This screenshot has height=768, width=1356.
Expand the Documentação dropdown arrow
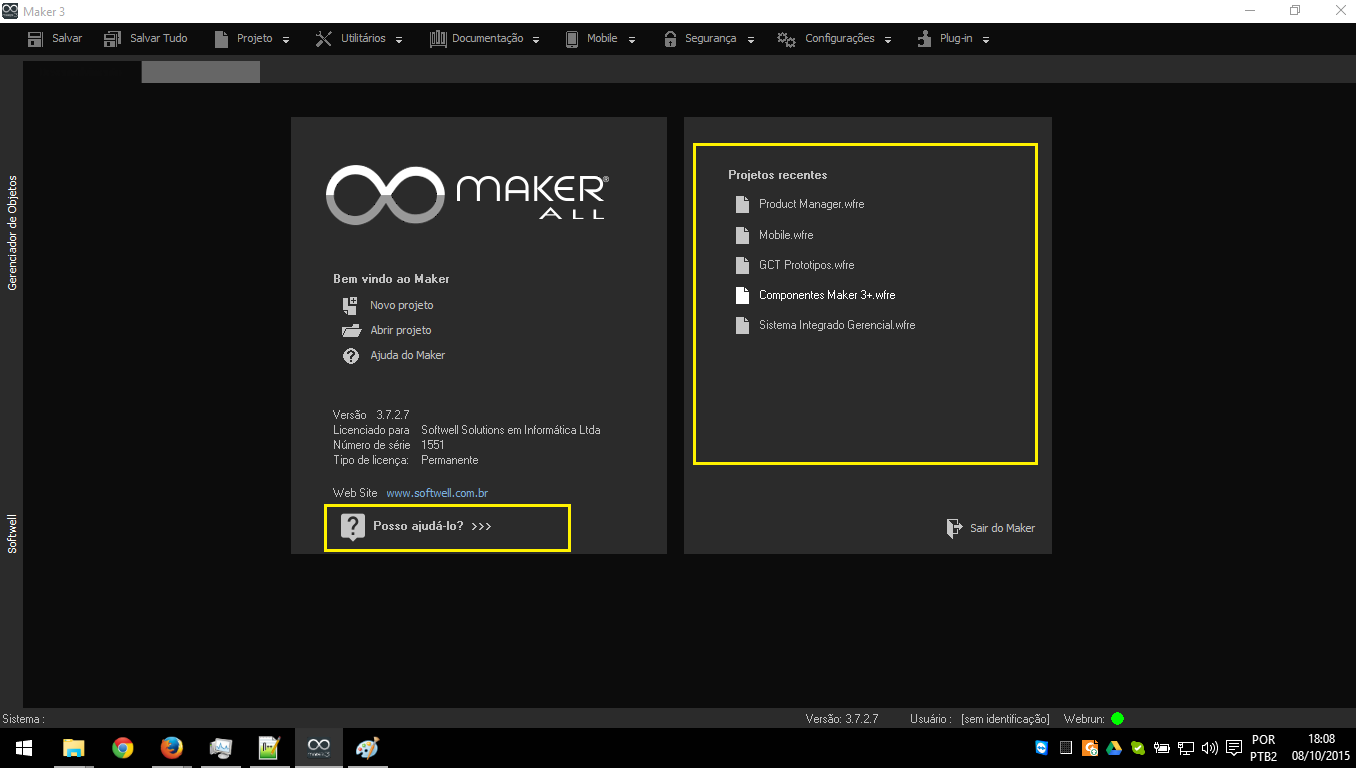[x=536, y=40]
